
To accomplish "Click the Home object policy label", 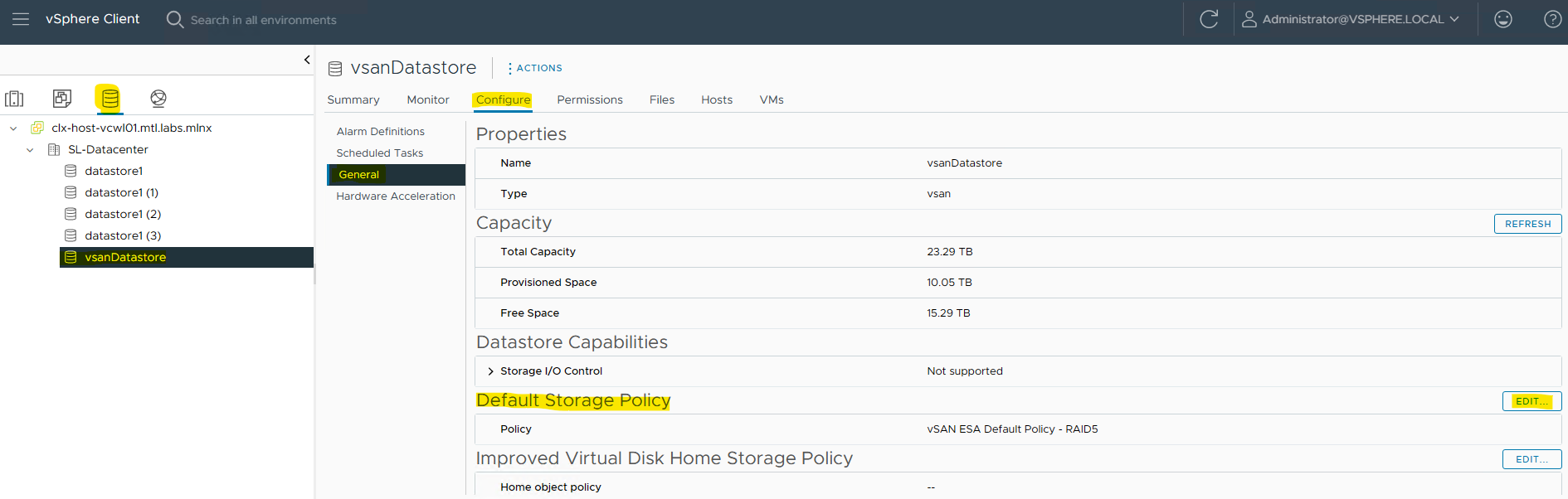I will point(551,487).
